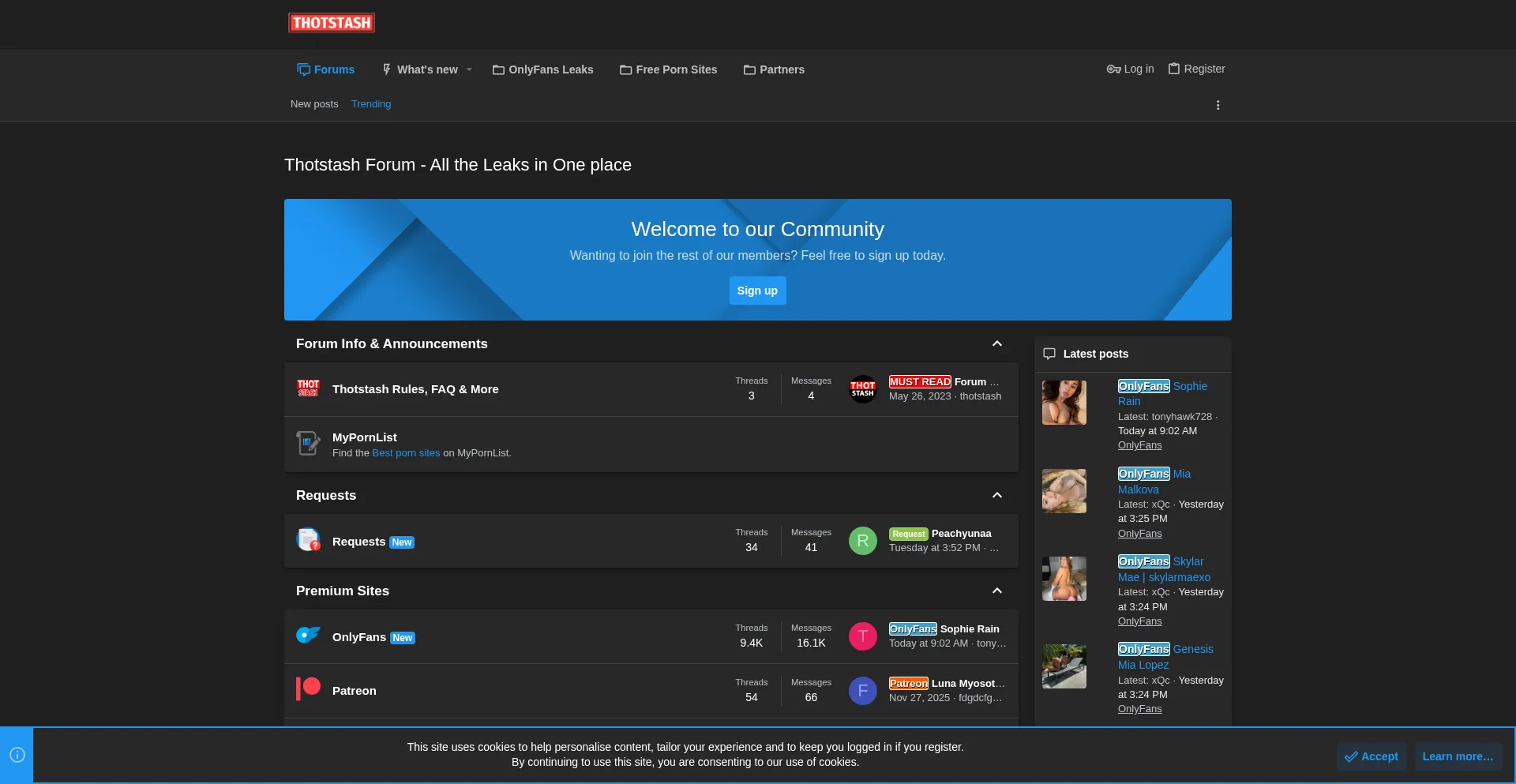Click the MyPornList node icon

(x=308, y=444)
